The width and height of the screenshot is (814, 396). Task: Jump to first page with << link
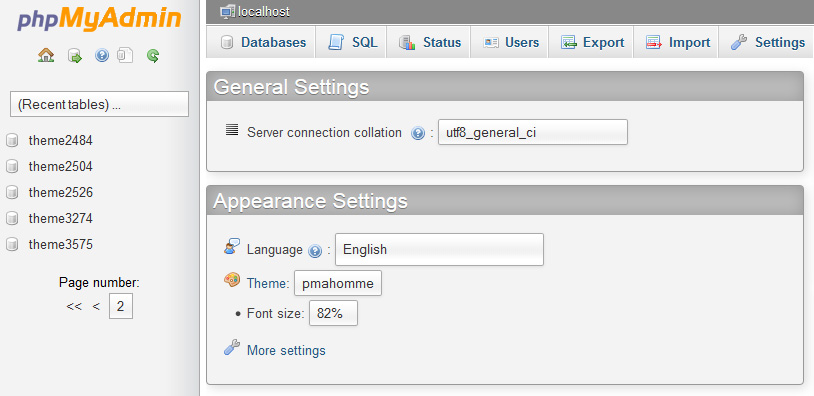74,307
